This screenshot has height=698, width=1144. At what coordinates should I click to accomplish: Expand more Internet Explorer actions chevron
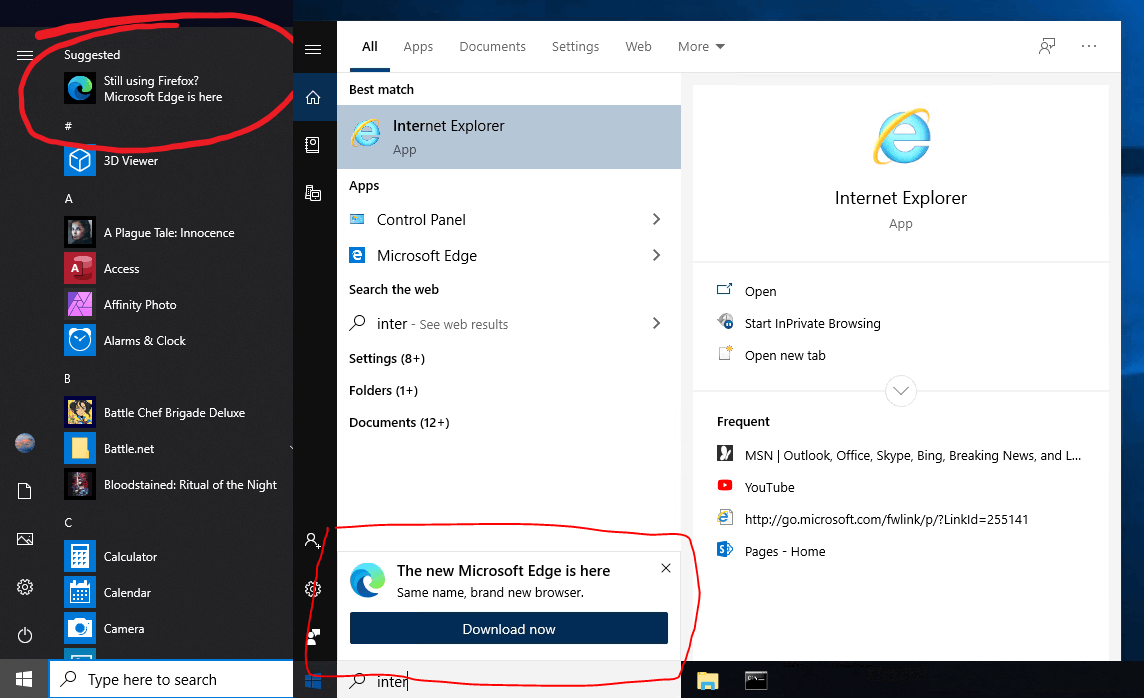[x=901, y=391]
